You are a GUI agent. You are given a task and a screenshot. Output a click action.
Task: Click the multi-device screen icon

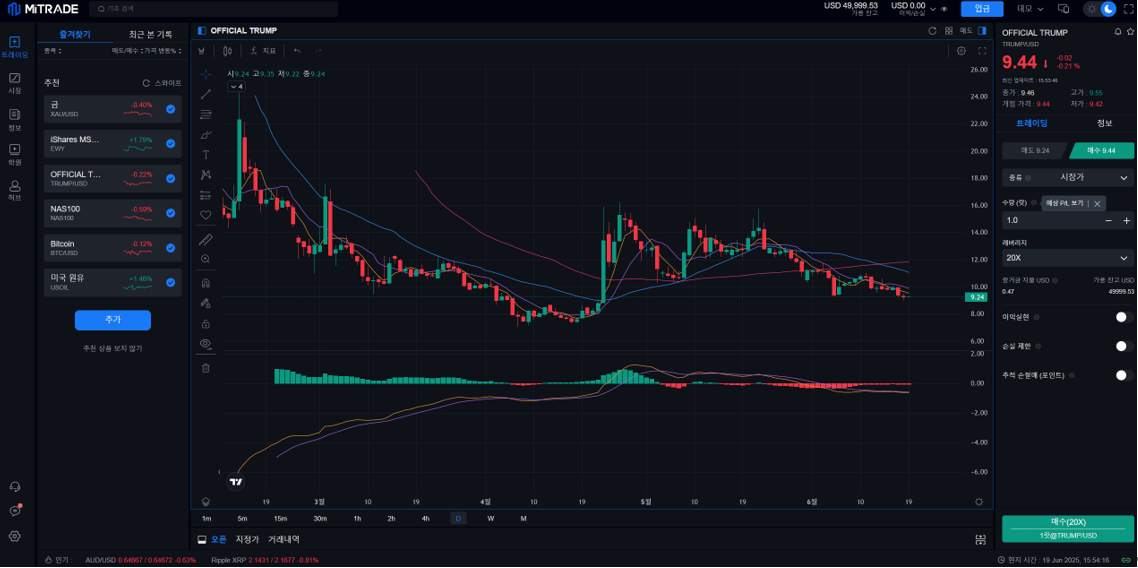point(1063,9)
